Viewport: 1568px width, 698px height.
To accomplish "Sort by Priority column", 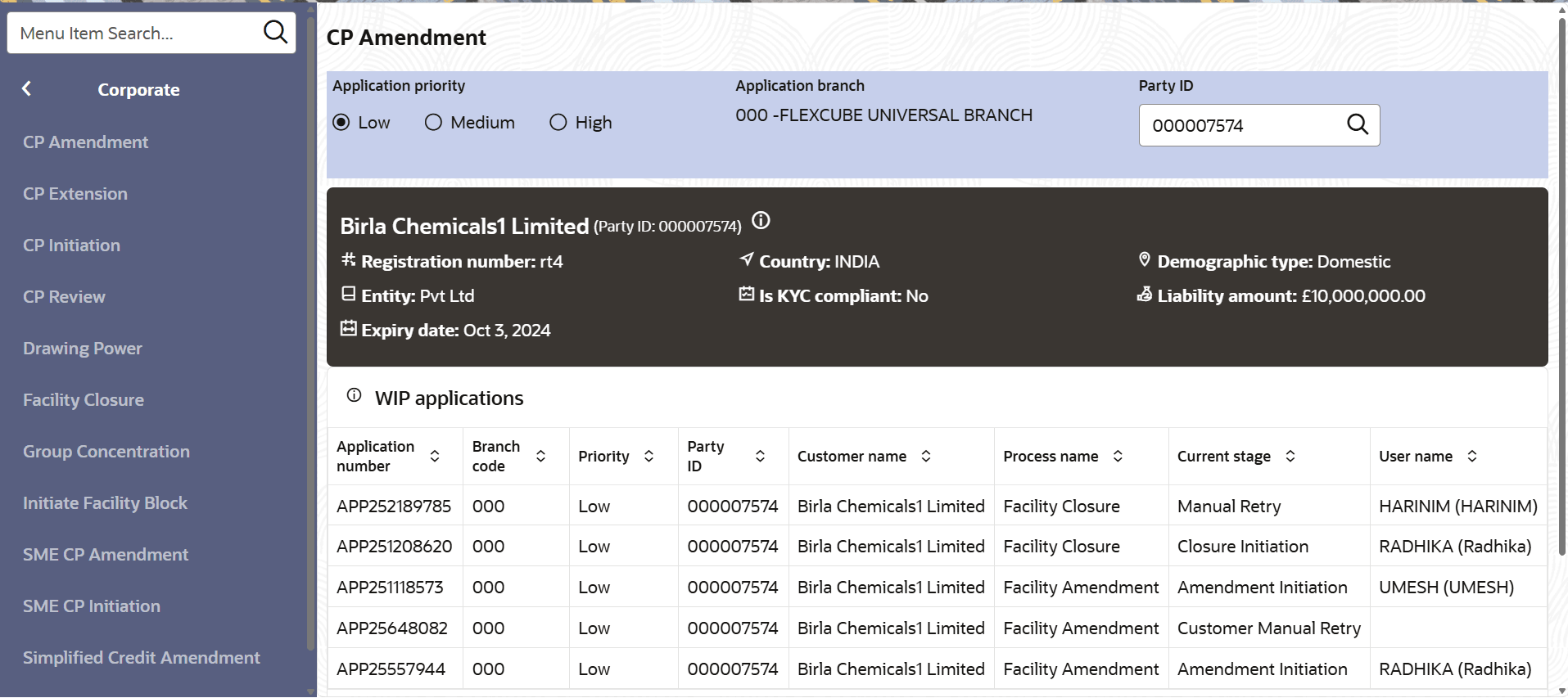I will [x=648, y=457].
